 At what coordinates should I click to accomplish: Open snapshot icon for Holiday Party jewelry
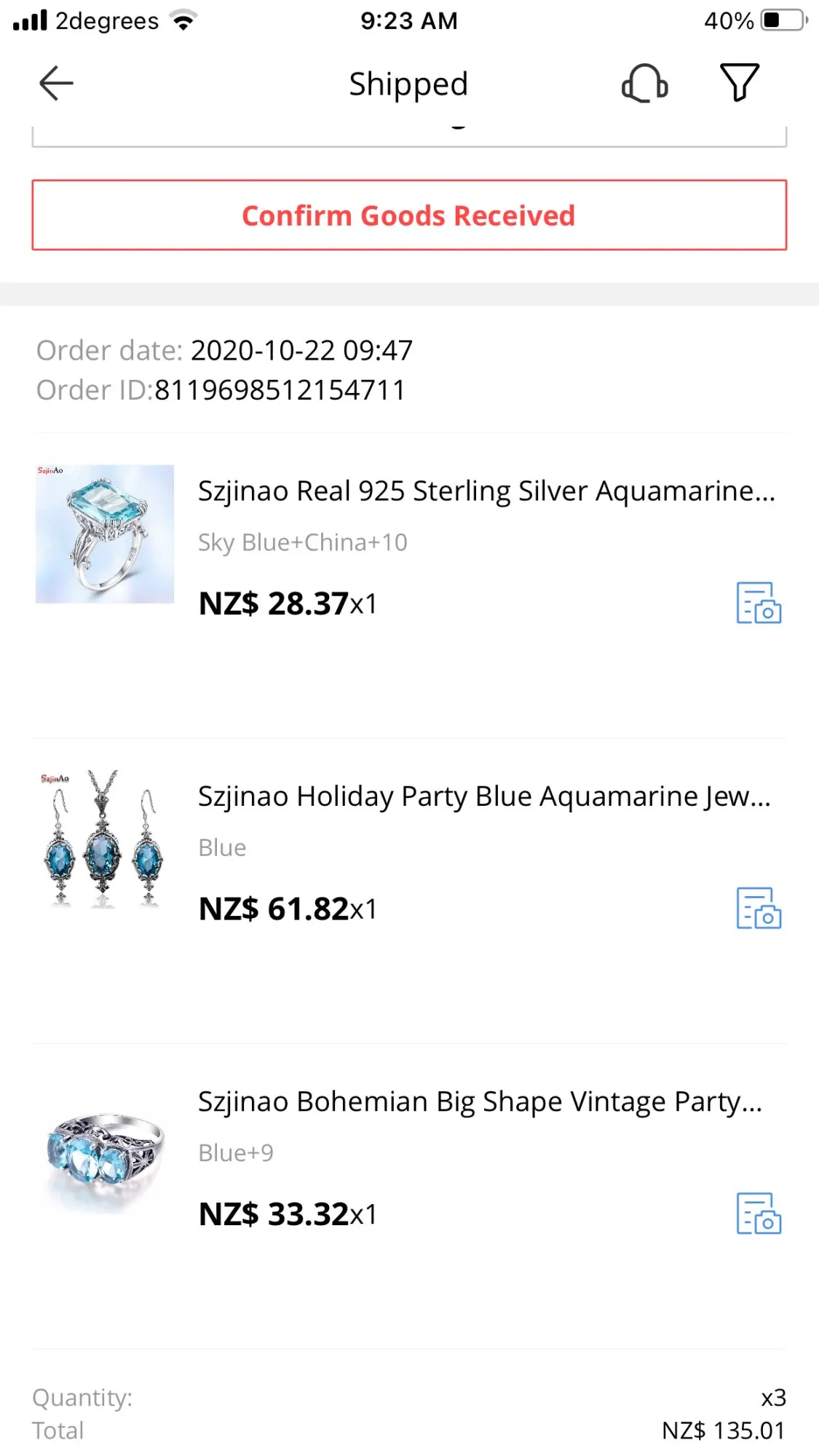click(x=759, y=908)
